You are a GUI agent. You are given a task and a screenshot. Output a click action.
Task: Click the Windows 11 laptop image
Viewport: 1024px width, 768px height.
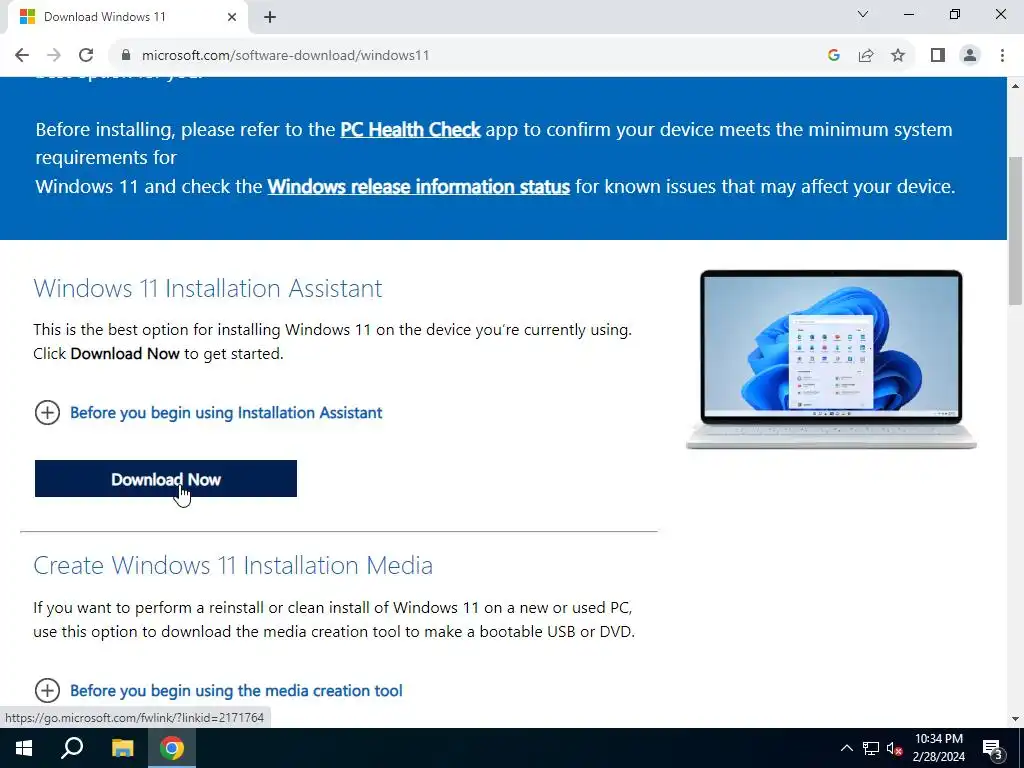coord(831,359)
